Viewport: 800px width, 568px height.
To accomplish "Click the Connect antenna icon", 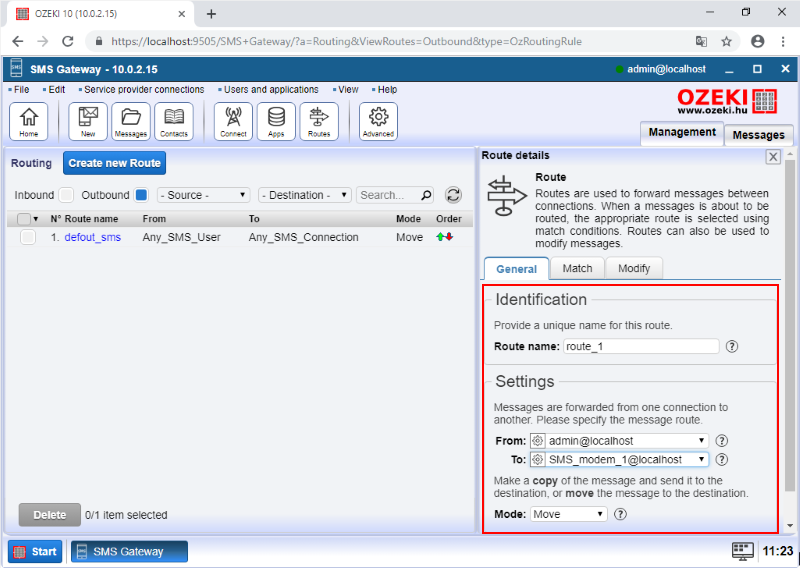I will [233, 121].
